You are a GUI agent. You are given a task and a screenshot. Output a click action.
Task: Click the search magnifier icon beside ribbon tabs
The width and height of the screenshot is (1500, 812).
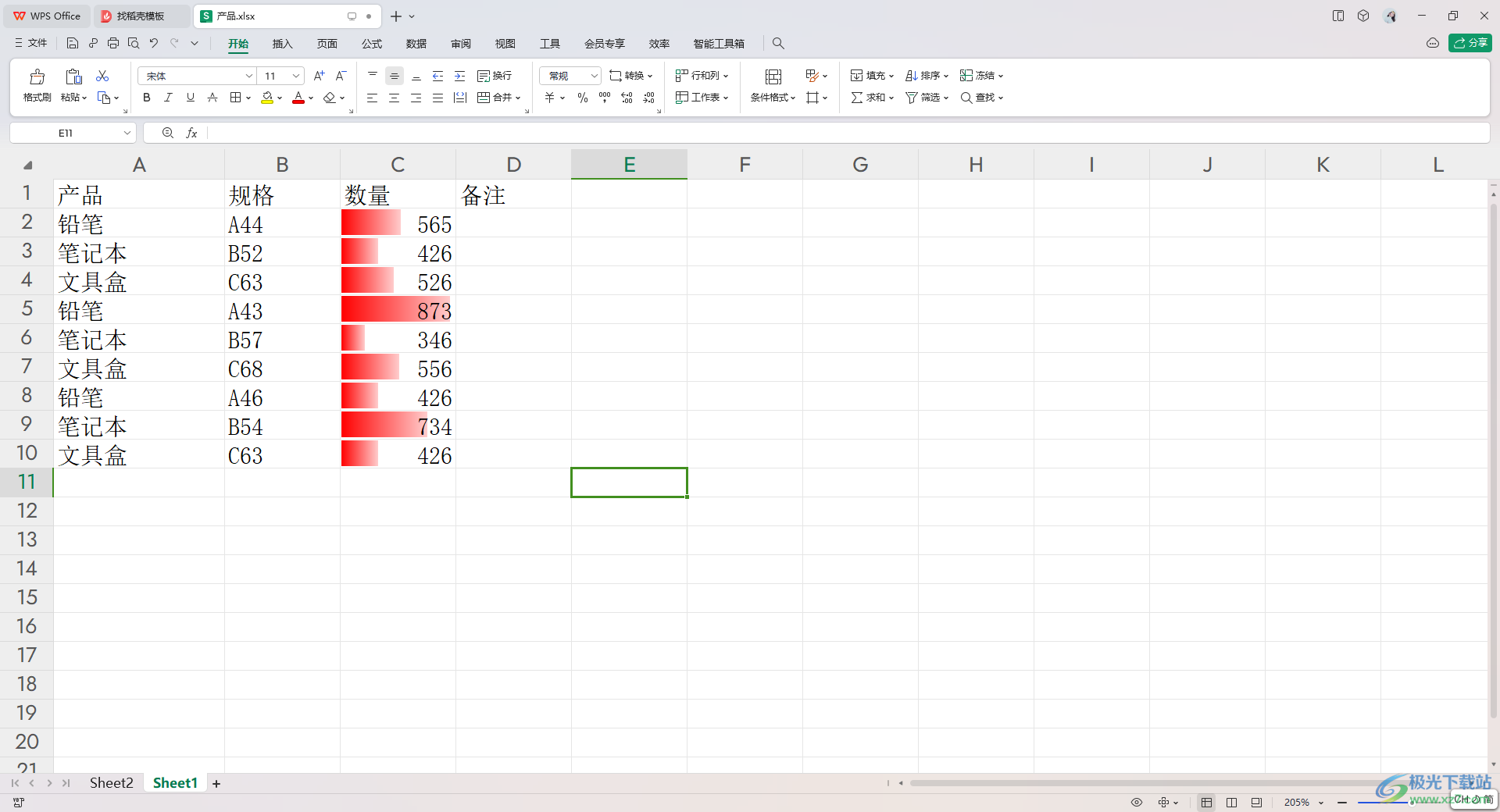[778, 44]
